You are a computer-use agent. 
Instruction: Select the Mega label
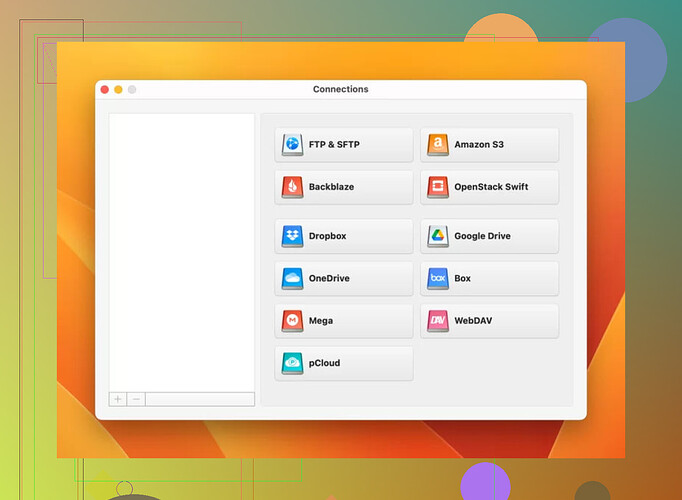(321, 321)
